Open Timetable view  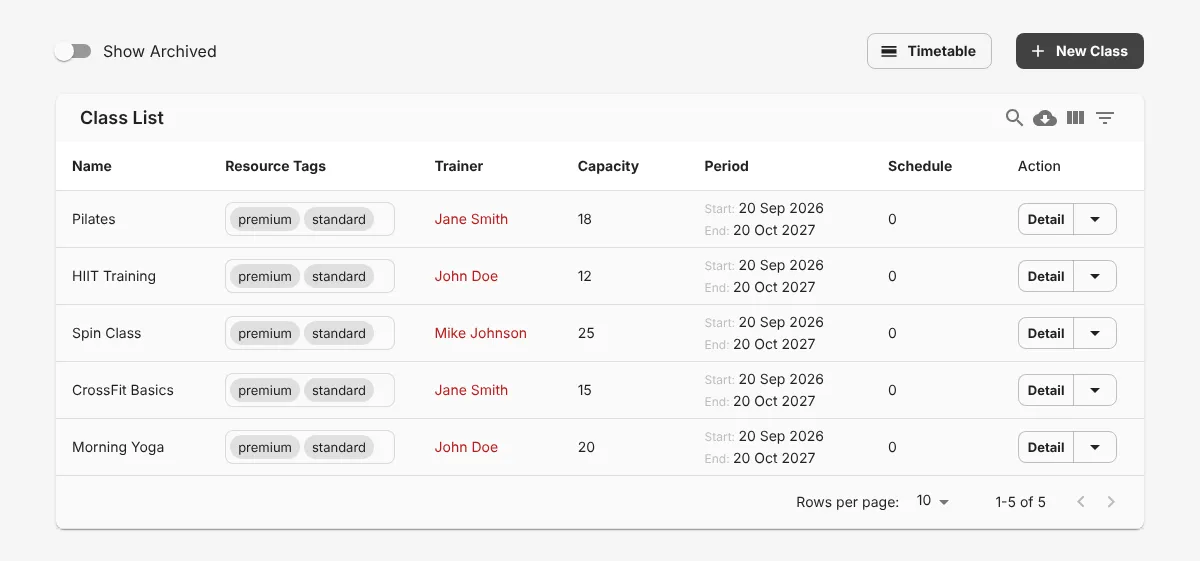[929, 51]
